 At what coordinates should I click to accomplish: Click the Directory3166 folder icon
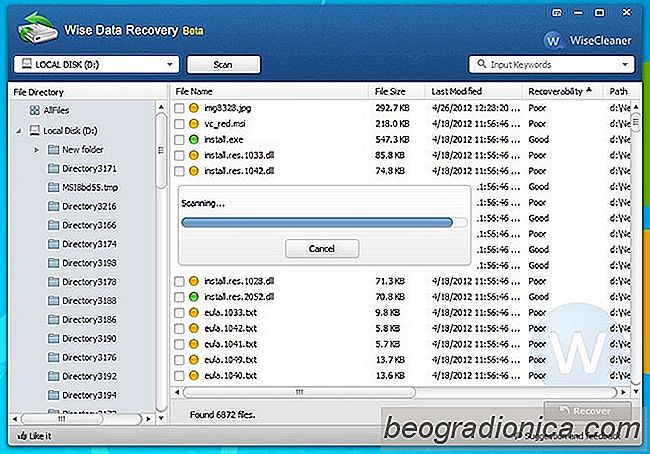(53, 225)
